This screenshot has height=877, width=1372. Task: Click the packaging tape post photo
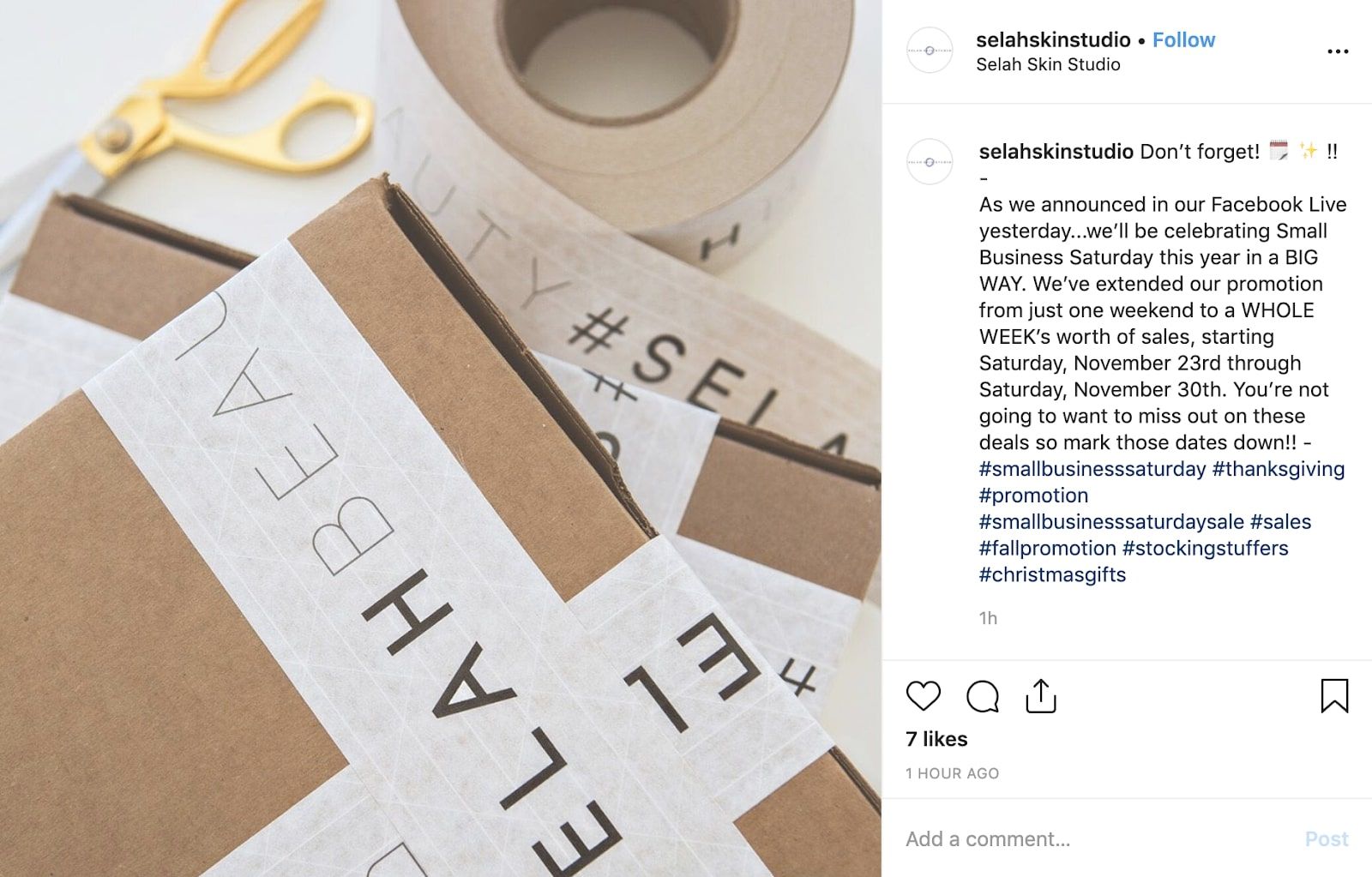coord(441,438)
